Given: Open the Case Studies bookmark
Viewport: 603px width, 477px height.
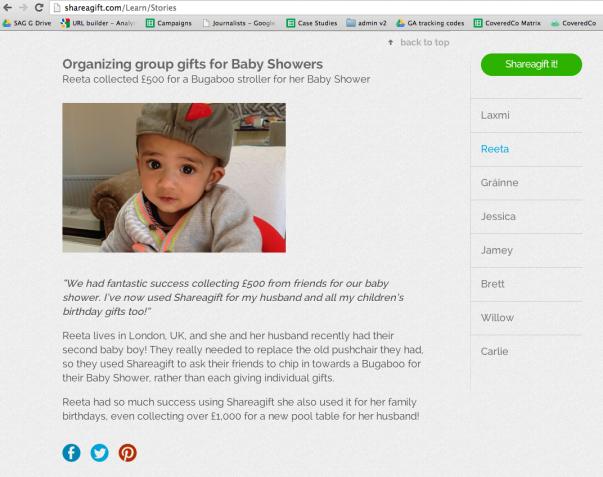Looking at the screenshot, I should pyautogui.click(x=312, y=23).
